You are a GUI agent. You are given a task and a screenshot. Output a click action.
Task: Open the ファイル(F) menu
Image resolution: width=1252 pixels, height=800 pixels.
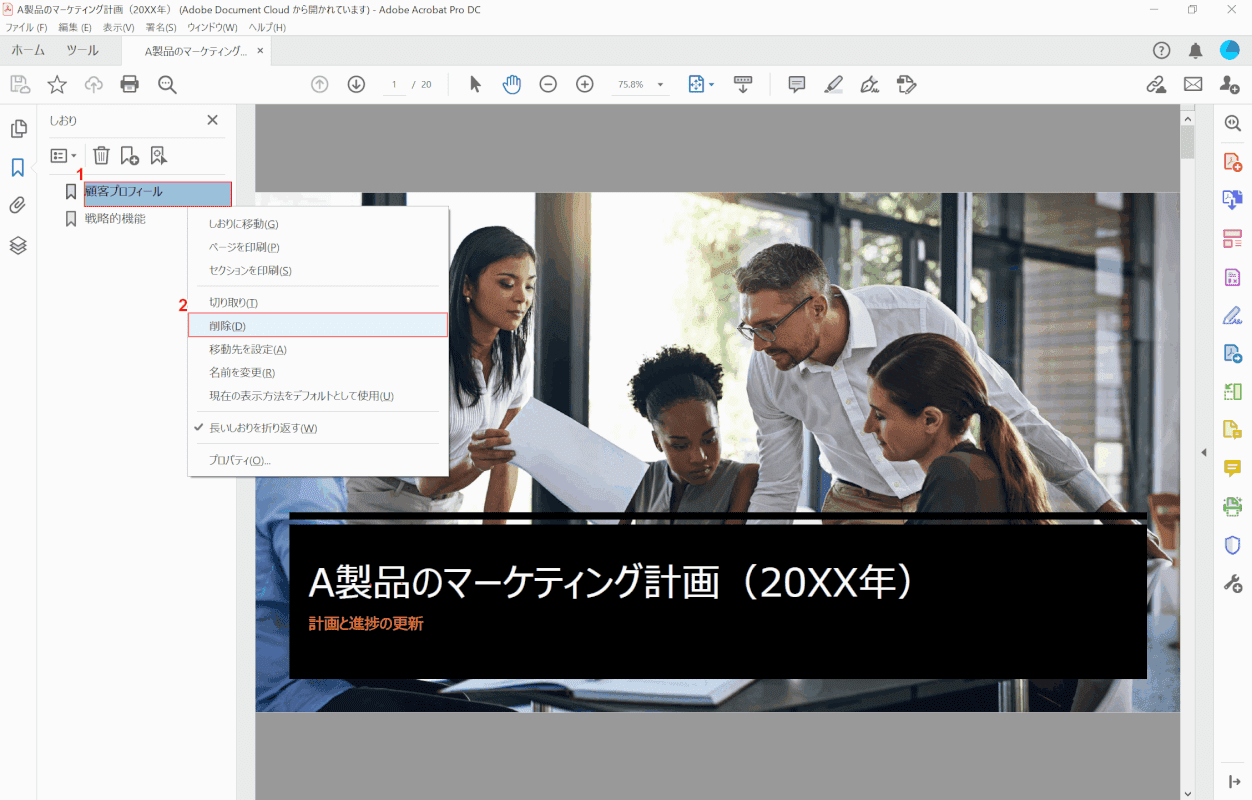pos(26,27)
